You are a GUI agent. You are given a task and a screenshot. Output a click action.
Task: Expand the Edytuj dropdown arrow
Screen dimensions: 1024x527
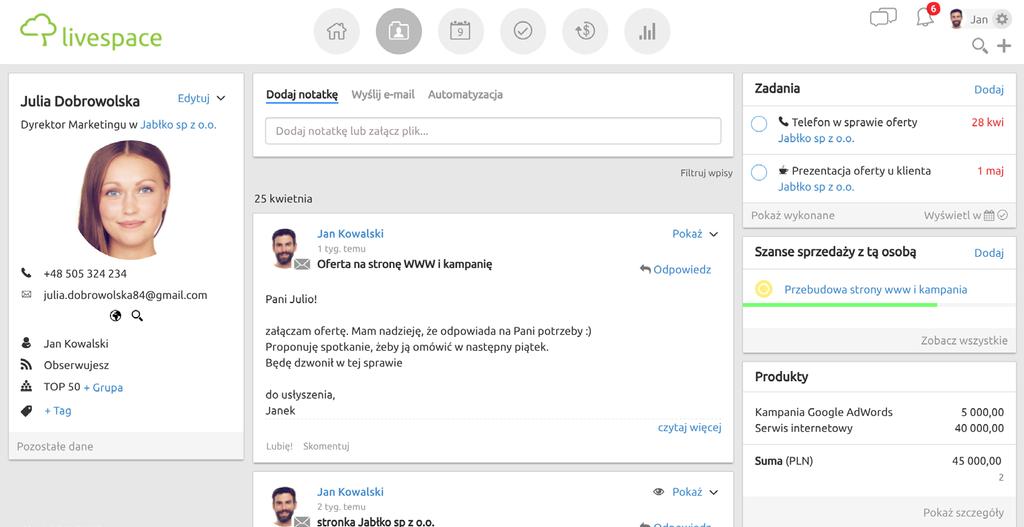pos(221,99)
